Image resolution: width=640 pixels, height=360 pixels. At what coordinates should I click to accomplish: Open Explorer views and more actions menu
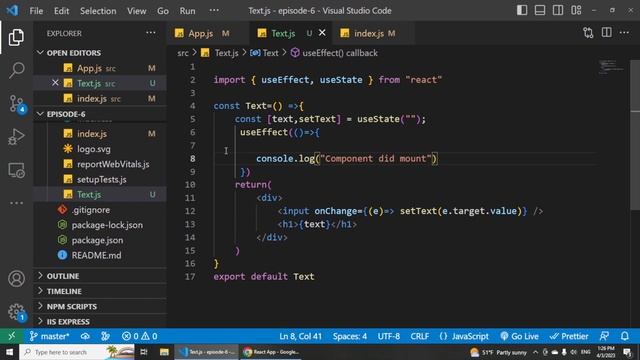(x=151, y=33)
